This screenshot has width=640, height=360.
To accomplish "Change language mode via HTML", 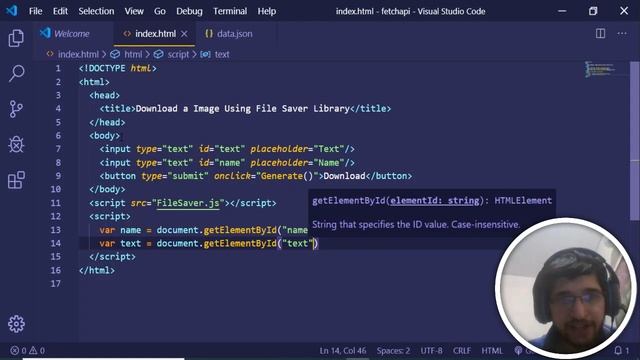I will [x=492, y=351].
